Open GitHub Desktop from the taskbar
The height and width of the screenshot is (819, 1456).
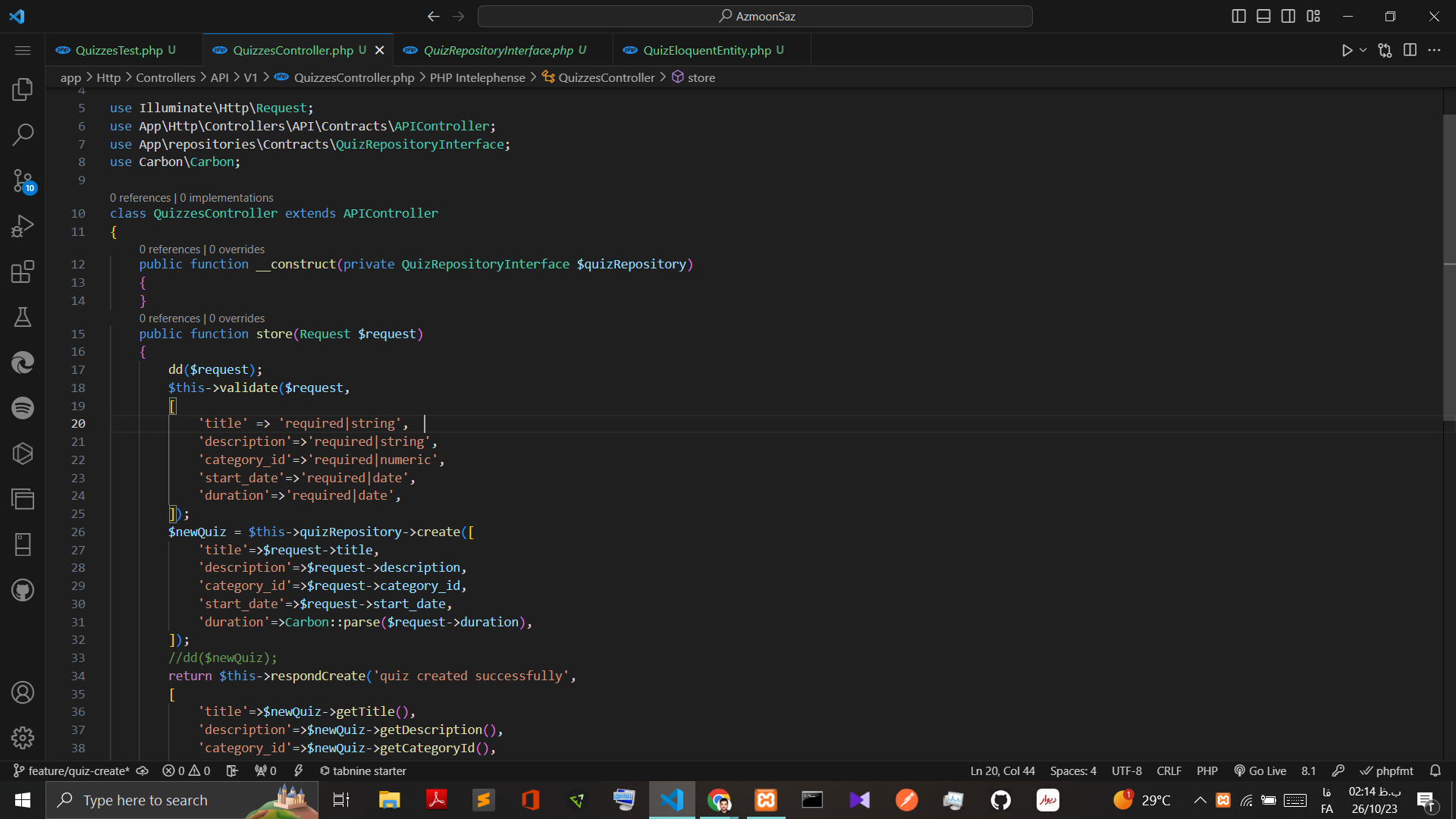(x=1000, y=800)
